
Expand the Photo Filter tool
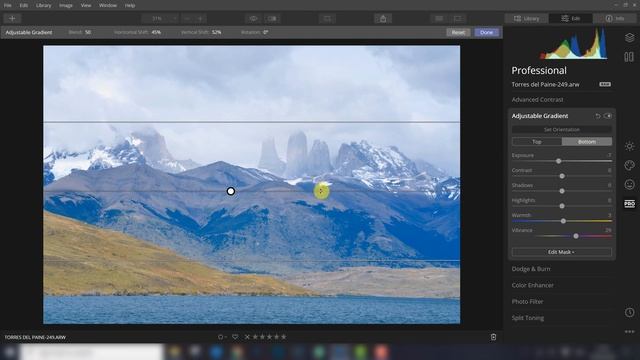527,302
